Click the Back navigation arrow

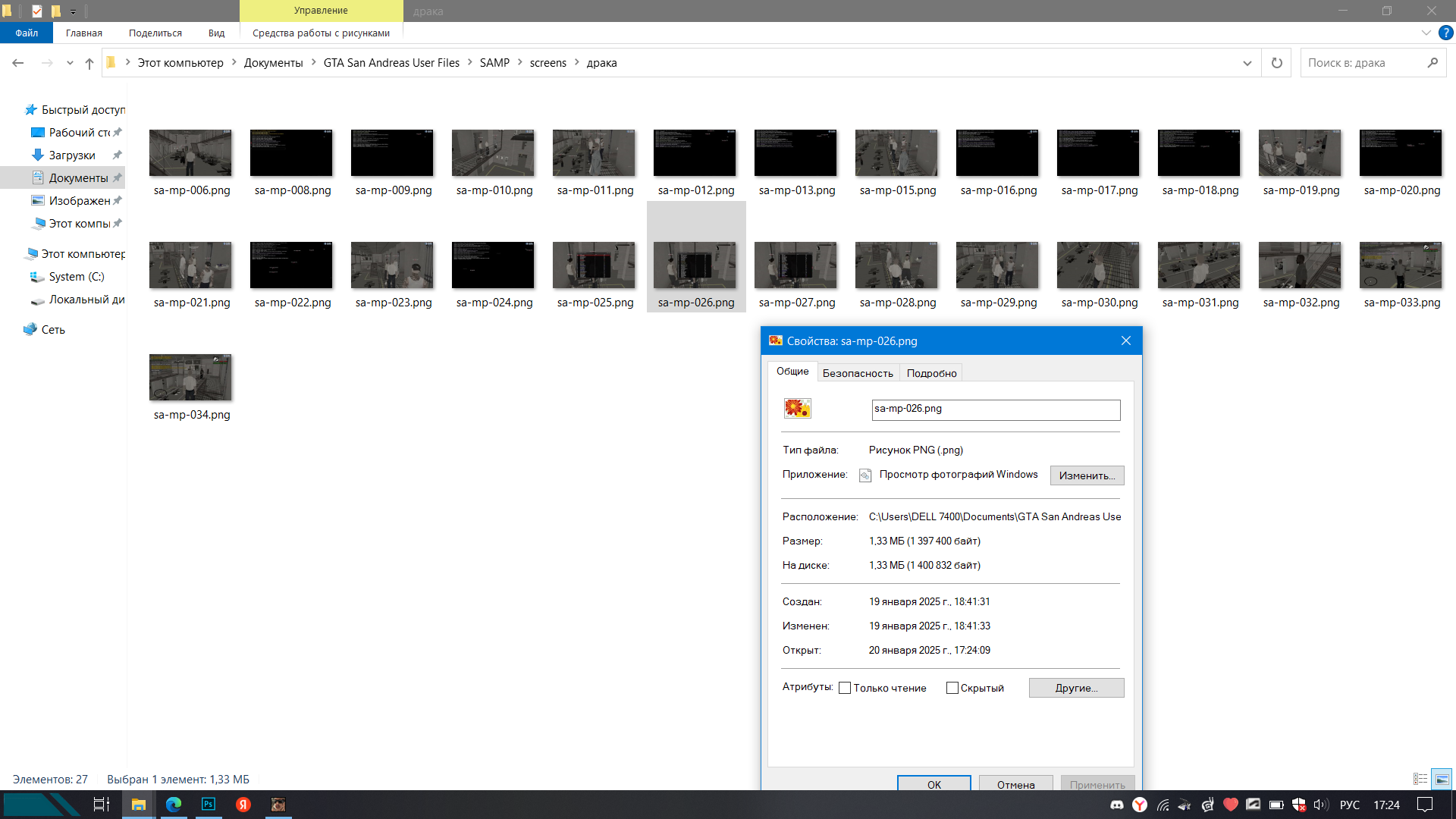tap(18, 63)
